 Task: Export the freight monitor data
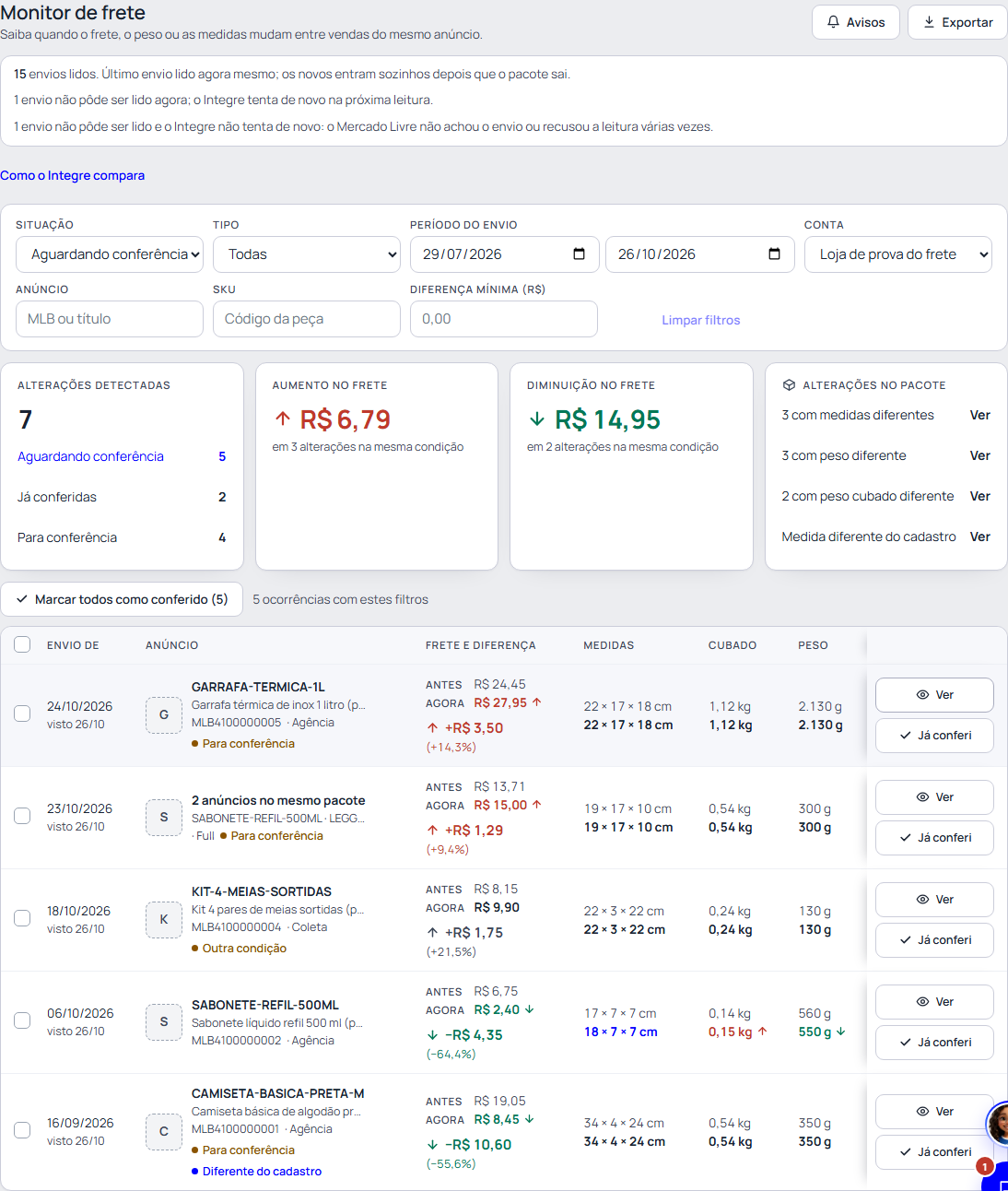click(957, 22)
